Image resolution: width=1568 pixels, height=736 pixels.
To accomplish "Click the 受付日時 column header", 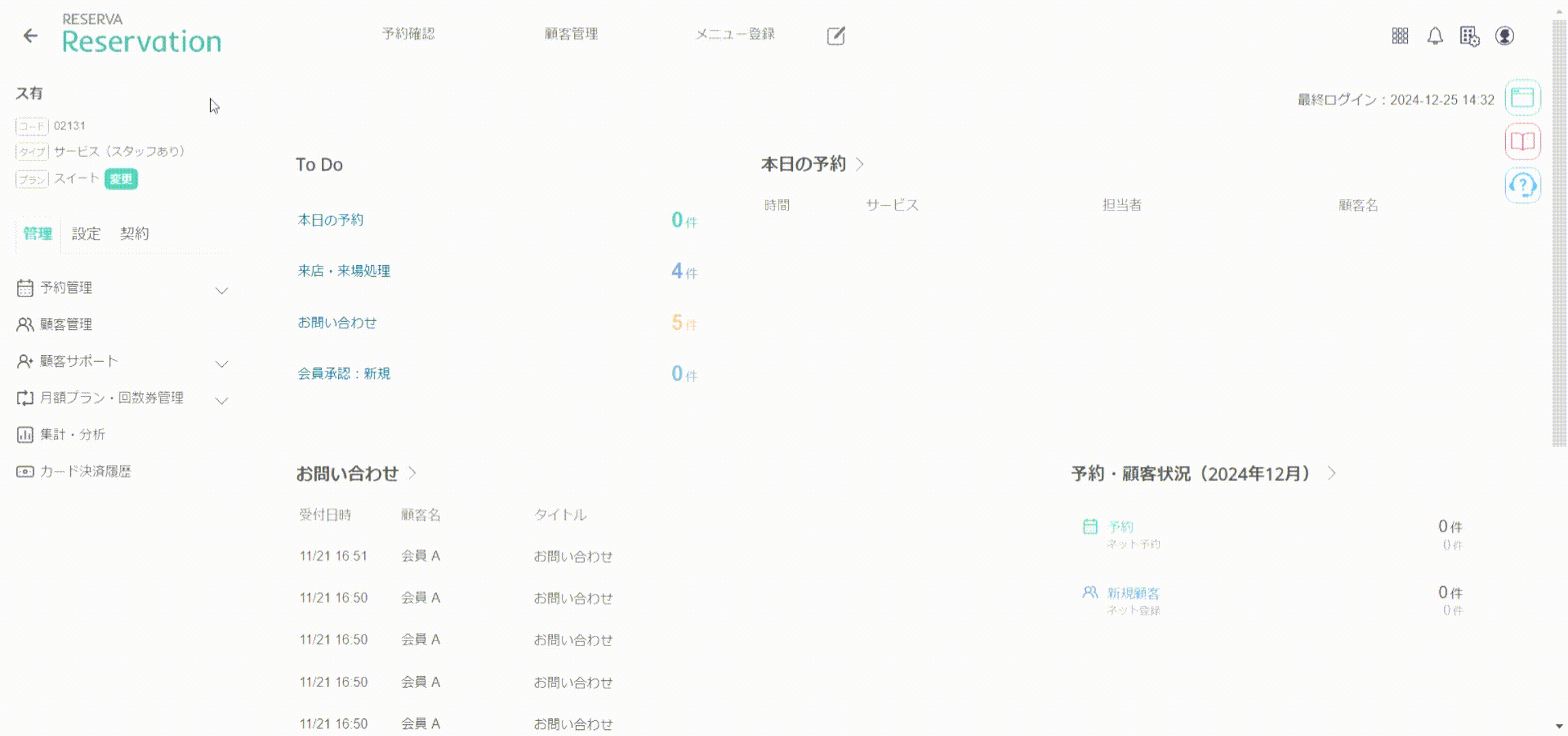I will [x=325, y=515].
